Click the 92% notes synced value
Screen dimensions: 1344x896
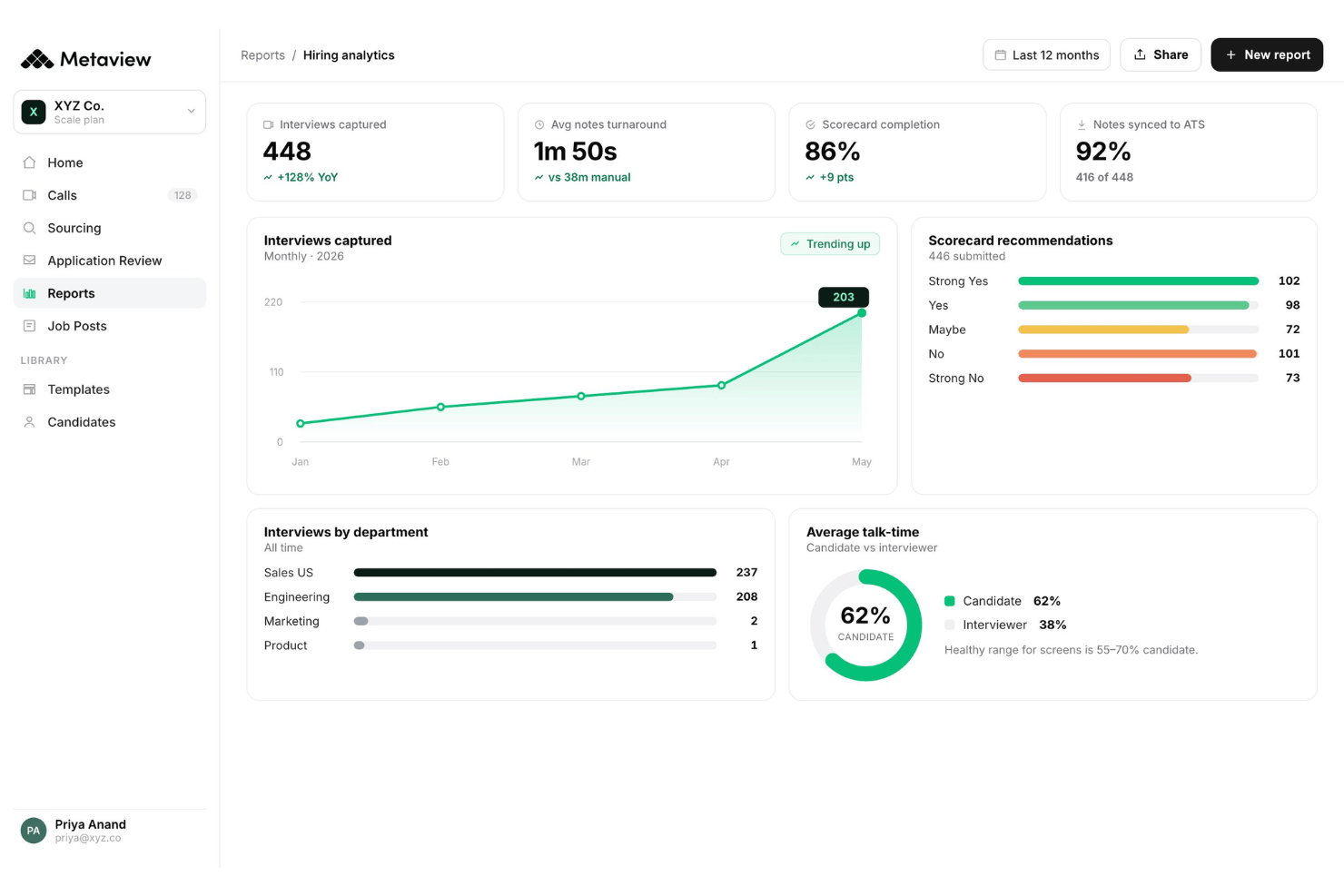(1103, 151)
